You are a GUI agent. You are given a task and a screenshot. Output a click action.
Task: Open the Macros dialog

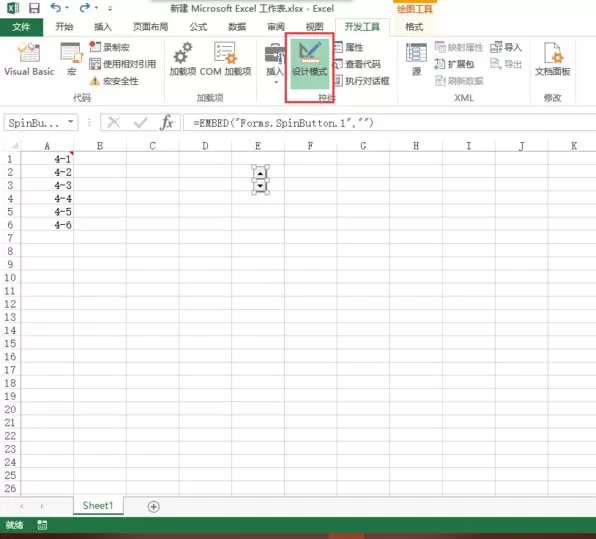[71, 59]
